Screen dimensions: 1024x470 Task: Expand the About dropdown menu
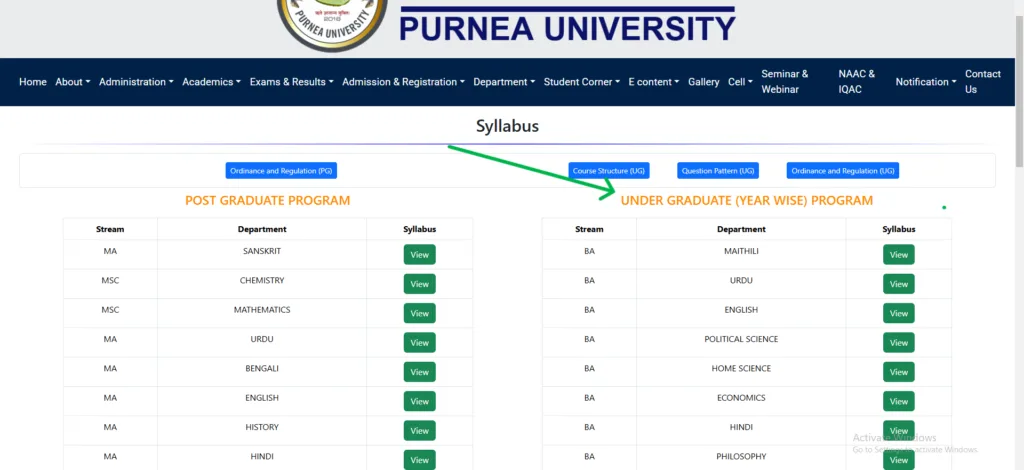pyautogui.click(x=72, y=82)
